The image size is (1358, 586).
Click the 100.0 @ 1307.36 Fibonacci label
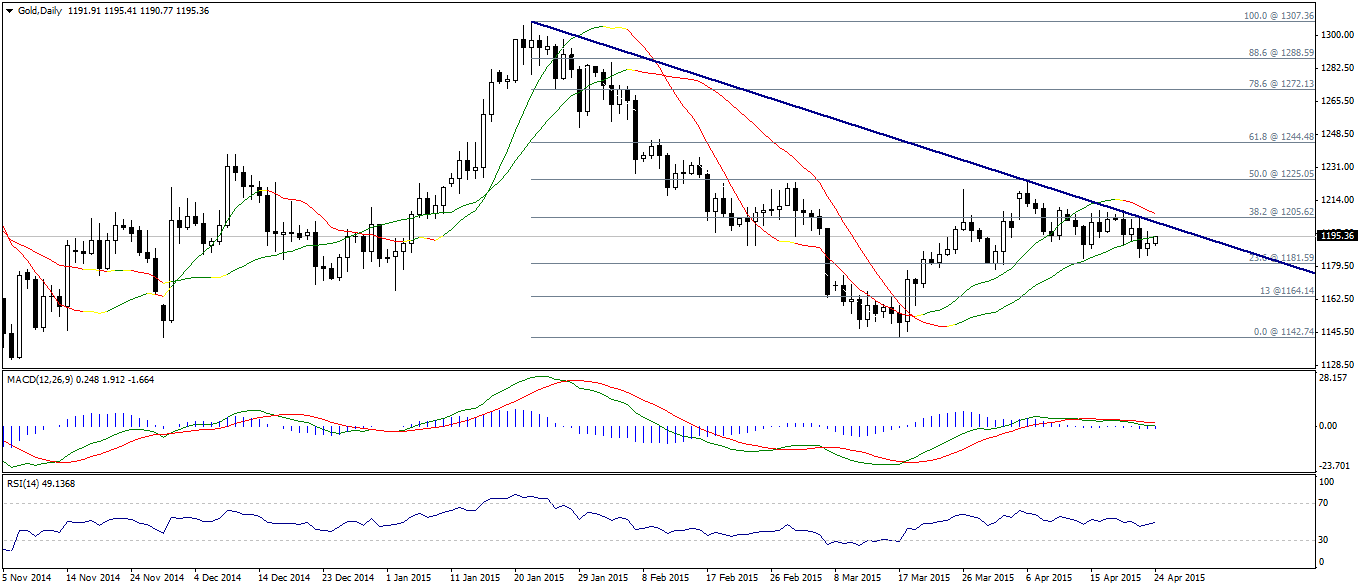point(1277,16)
